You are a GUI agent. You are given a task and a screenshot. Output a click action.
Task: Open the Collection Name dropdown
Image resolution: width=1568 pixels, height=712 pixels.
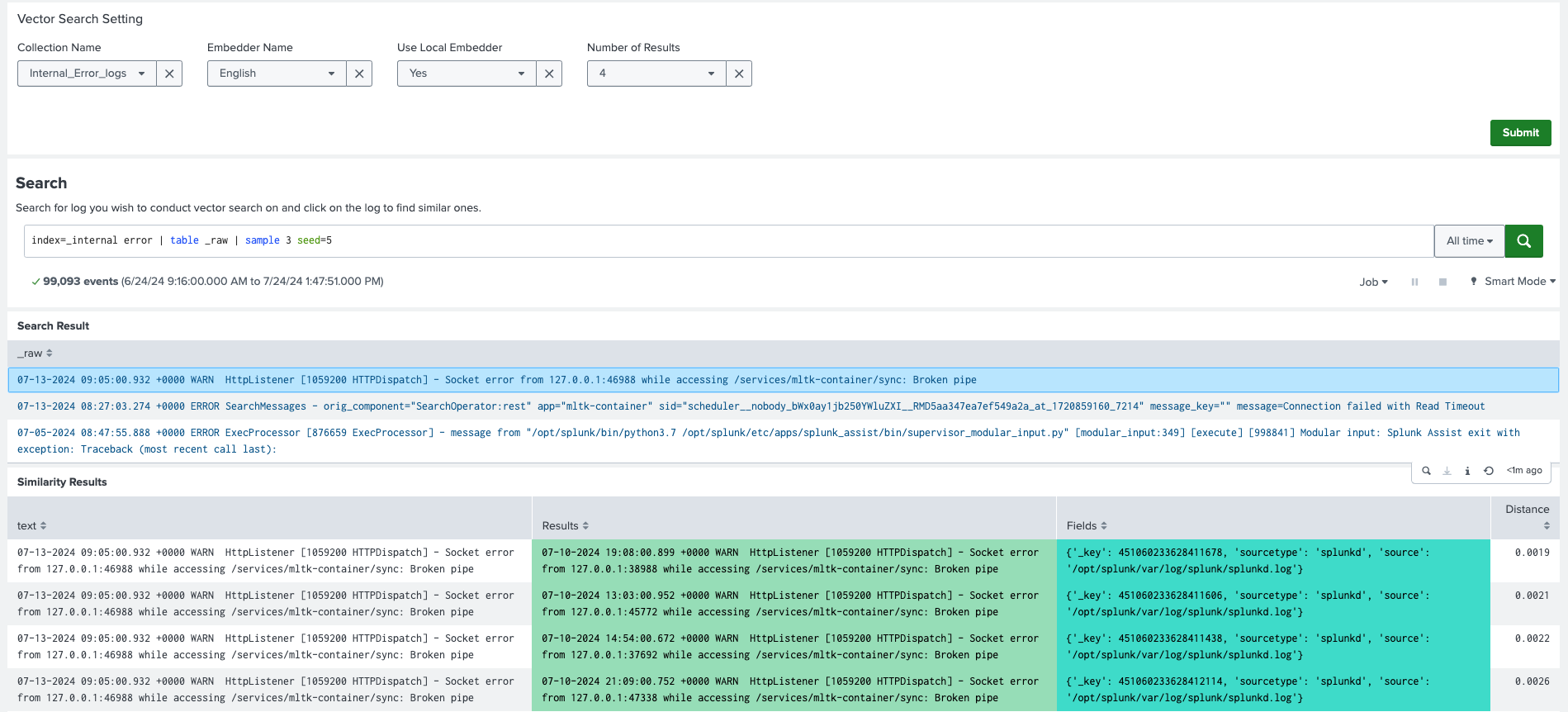click(x=87, y=74)
